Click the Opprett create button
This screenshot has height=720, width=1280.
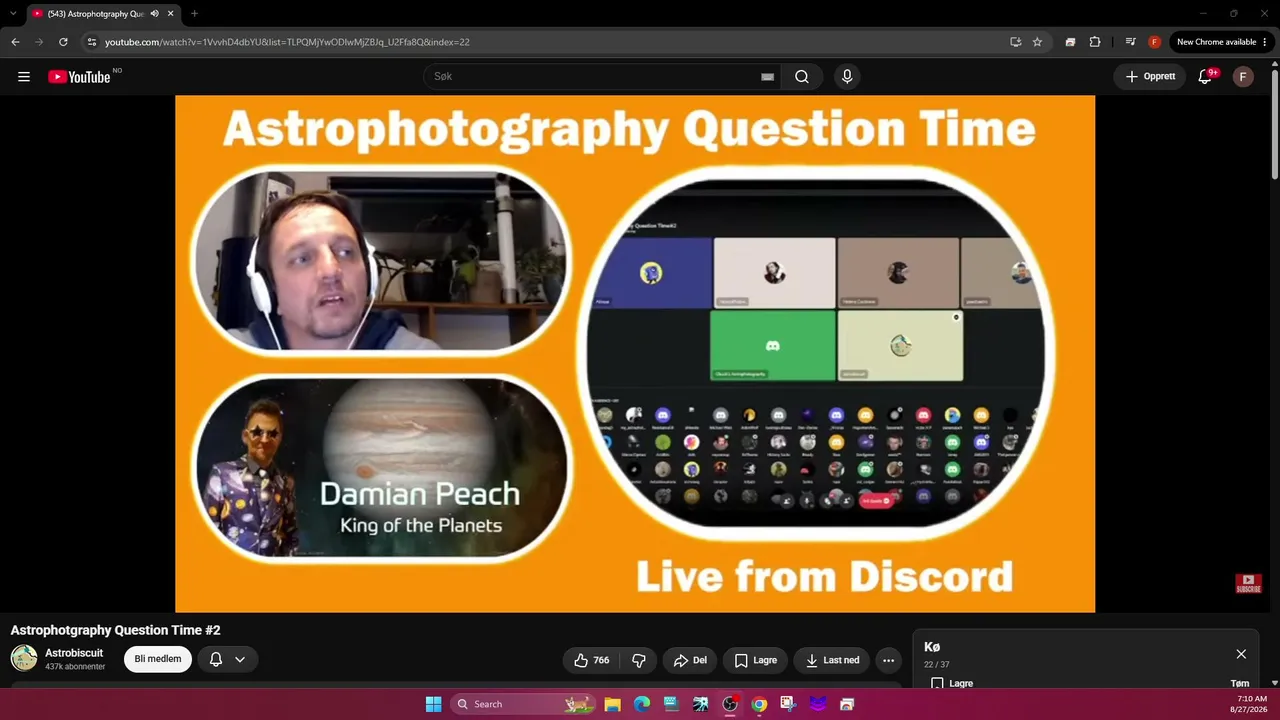tap(1150, 77)
